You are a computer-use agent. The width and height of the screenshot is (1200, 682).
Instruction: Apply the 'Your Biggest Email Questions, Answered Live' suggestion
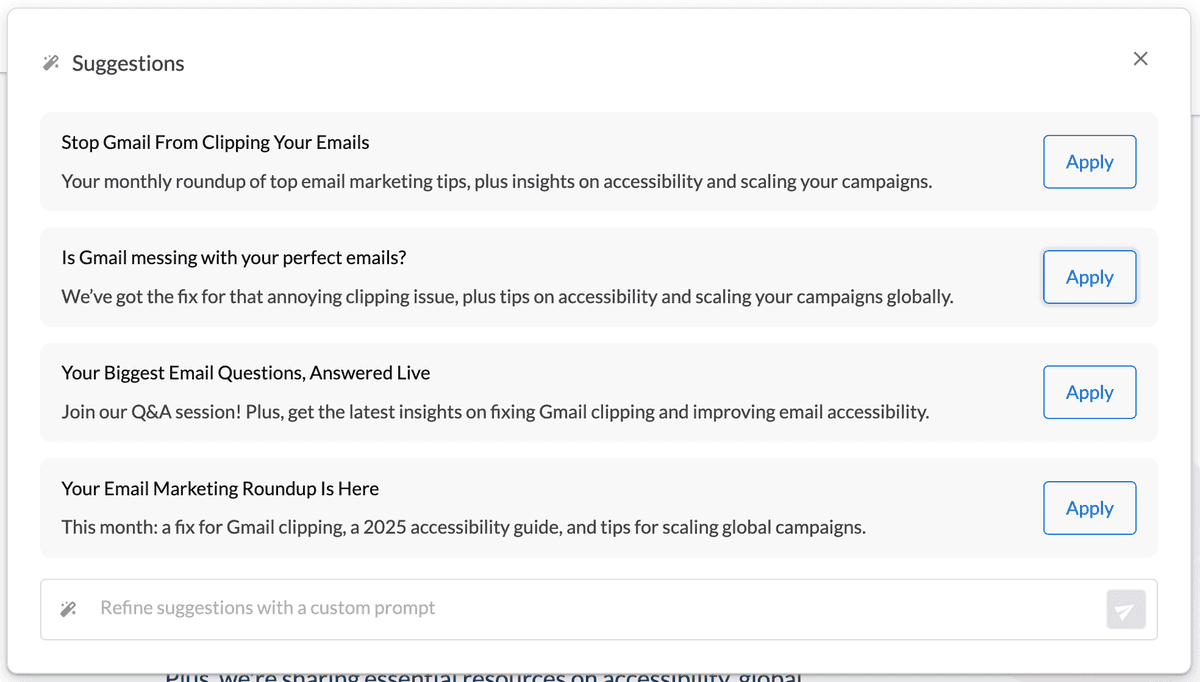[x=1089, y=392]
